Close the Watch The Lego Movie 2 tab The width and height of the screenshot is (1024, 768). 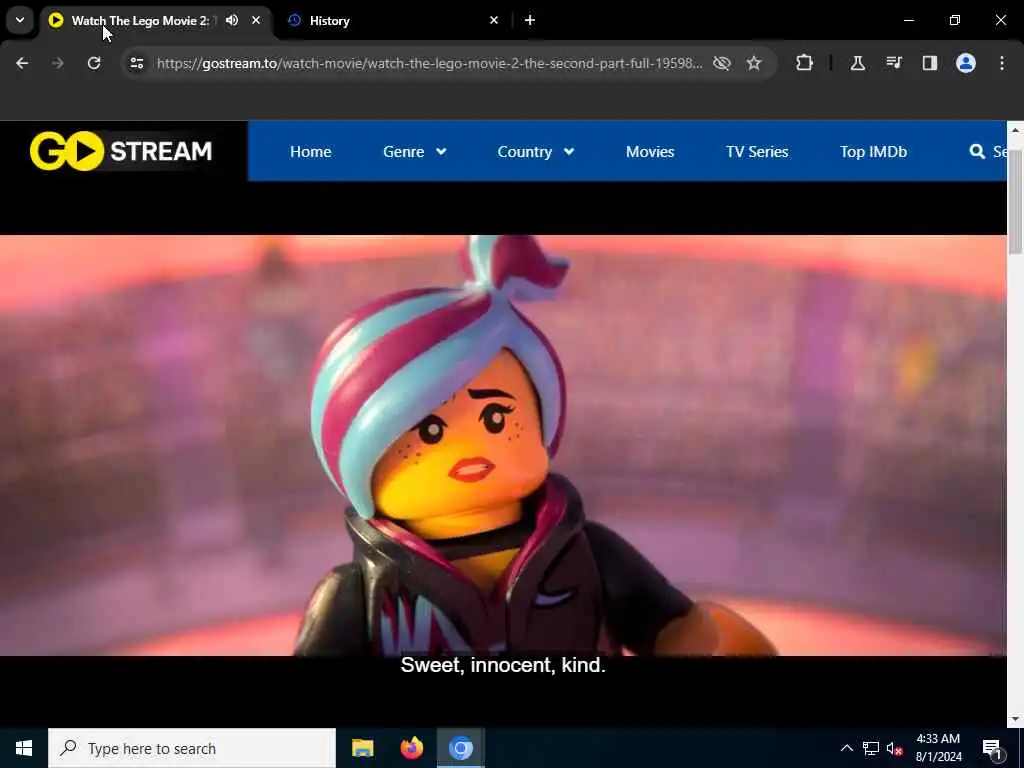(256, 20)
